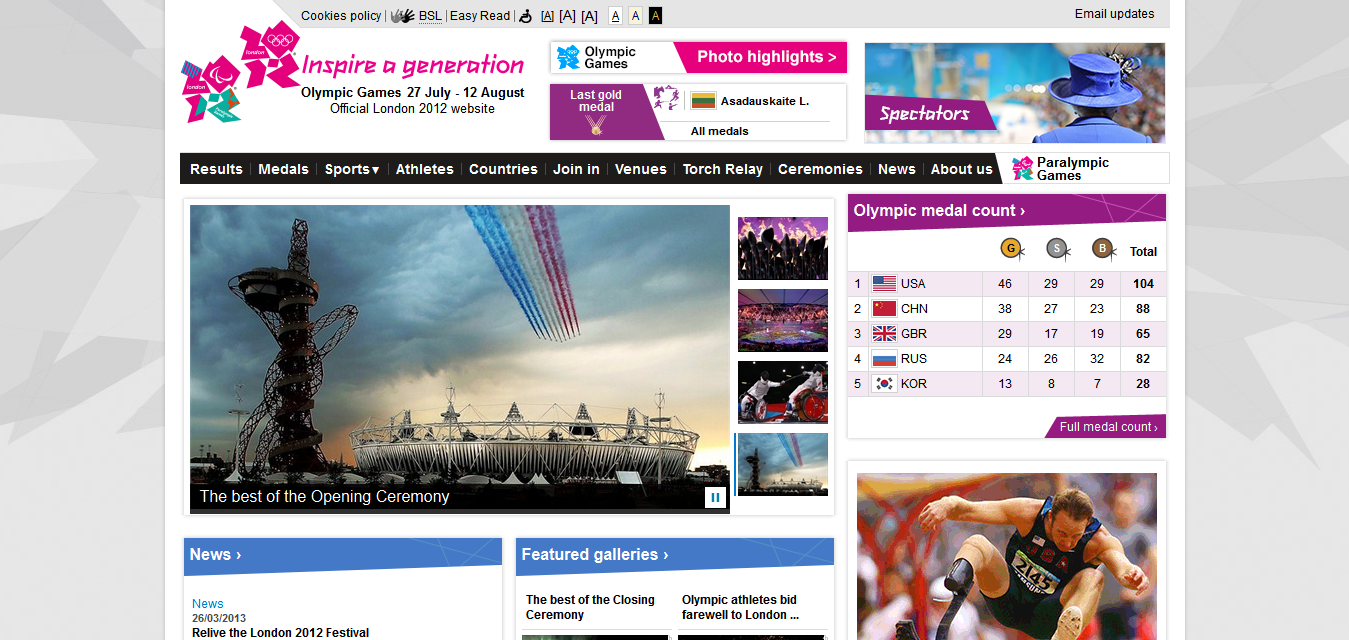Click the London 2012 Paralympic logo
The image size is (1349, 640).
[x=211, y=89]
